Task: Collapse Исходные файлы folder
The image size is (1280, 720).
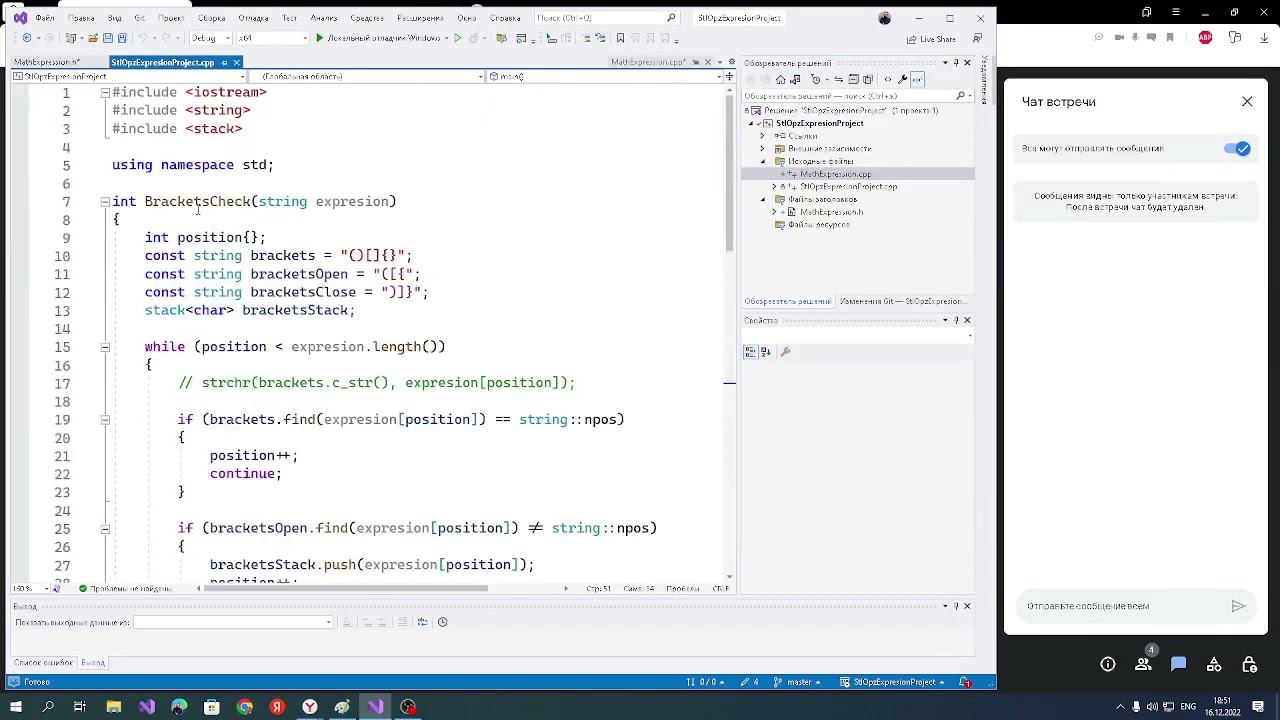Action: (763, 161)
